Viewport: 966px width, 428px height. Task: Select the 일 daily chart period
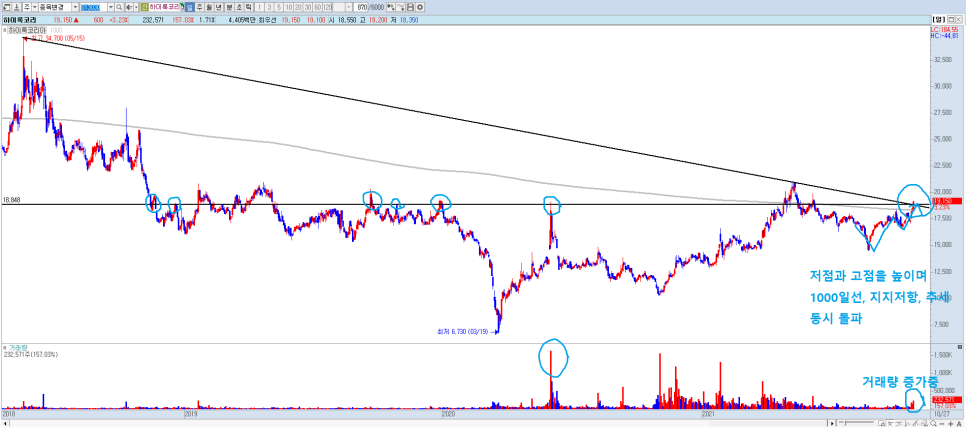click(189, 7)
